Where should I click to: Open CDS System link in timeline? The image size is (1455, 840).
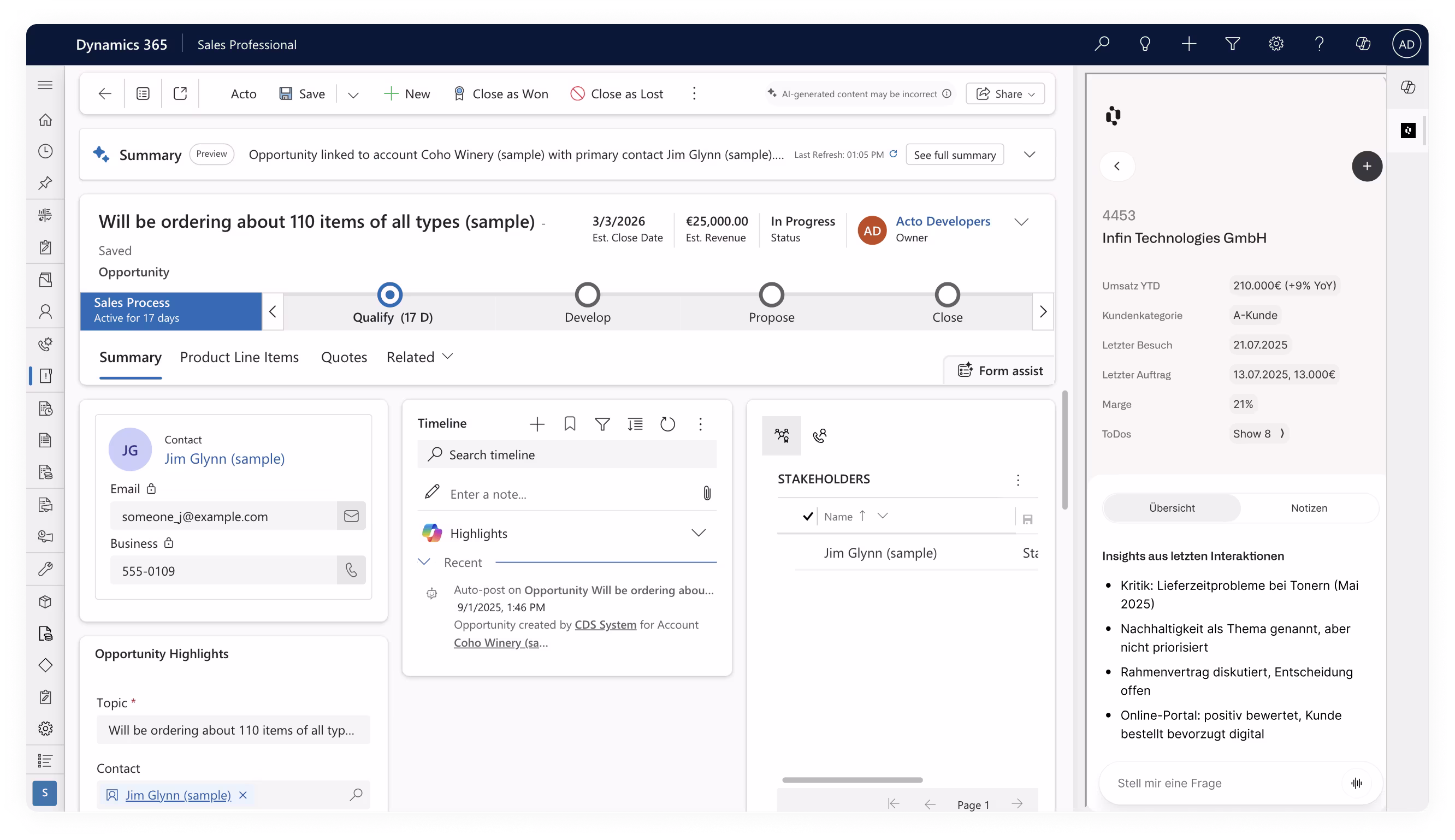point(605,625)
